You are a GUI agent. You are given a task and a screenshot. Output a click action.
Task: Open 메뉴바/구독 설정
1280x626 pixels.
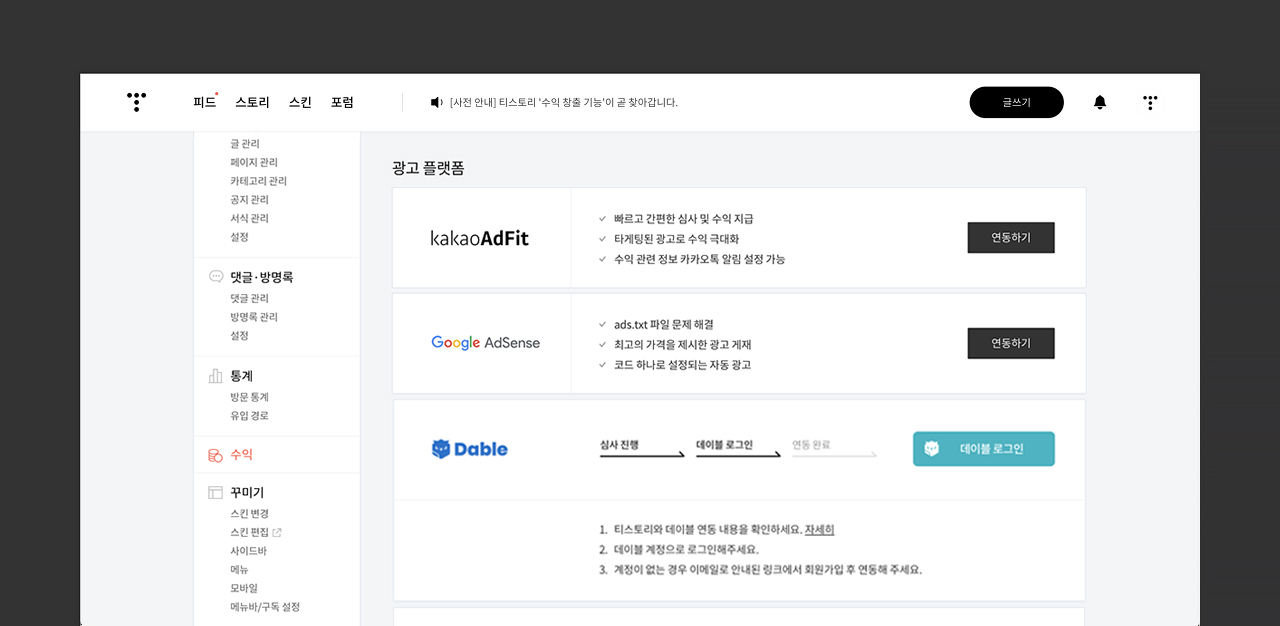[265, 607]
